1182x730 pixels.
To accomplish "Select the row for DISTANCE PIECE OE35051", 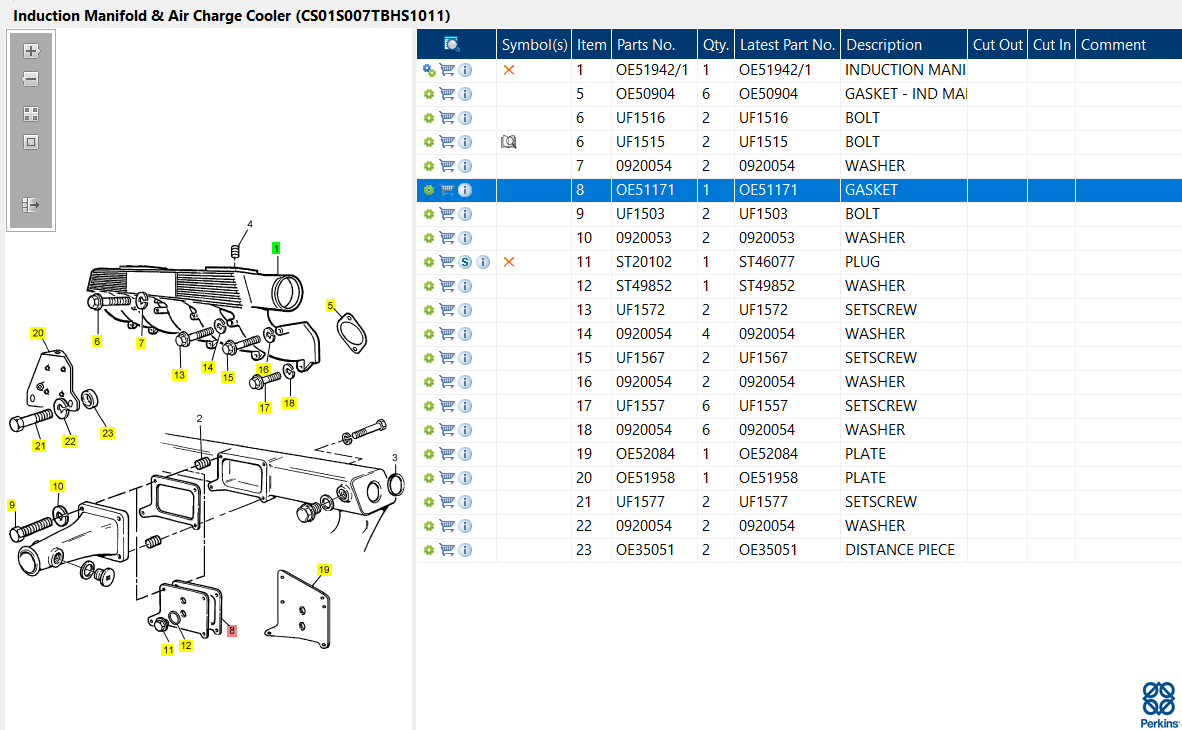I will pos(899,550).
